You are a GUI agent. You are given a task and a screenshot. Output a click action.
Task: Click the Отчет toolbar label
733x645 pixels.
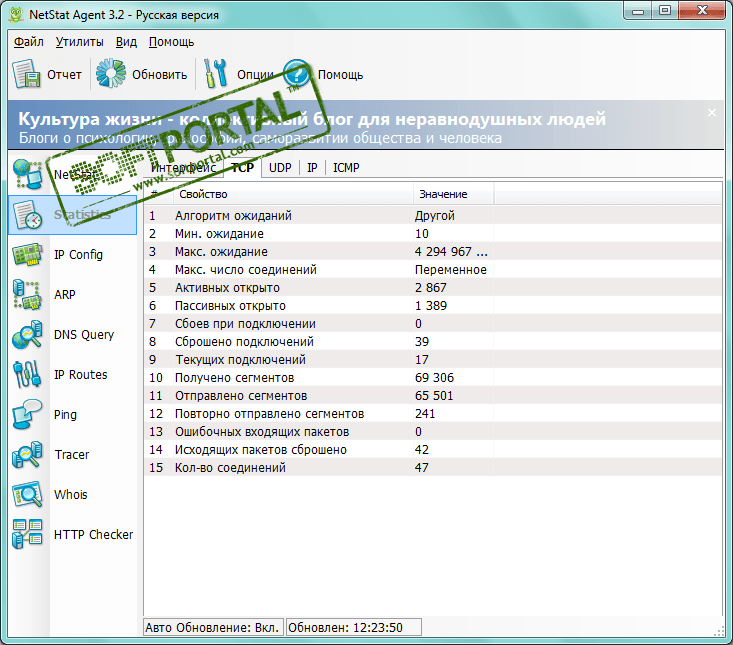click(64, 75)
